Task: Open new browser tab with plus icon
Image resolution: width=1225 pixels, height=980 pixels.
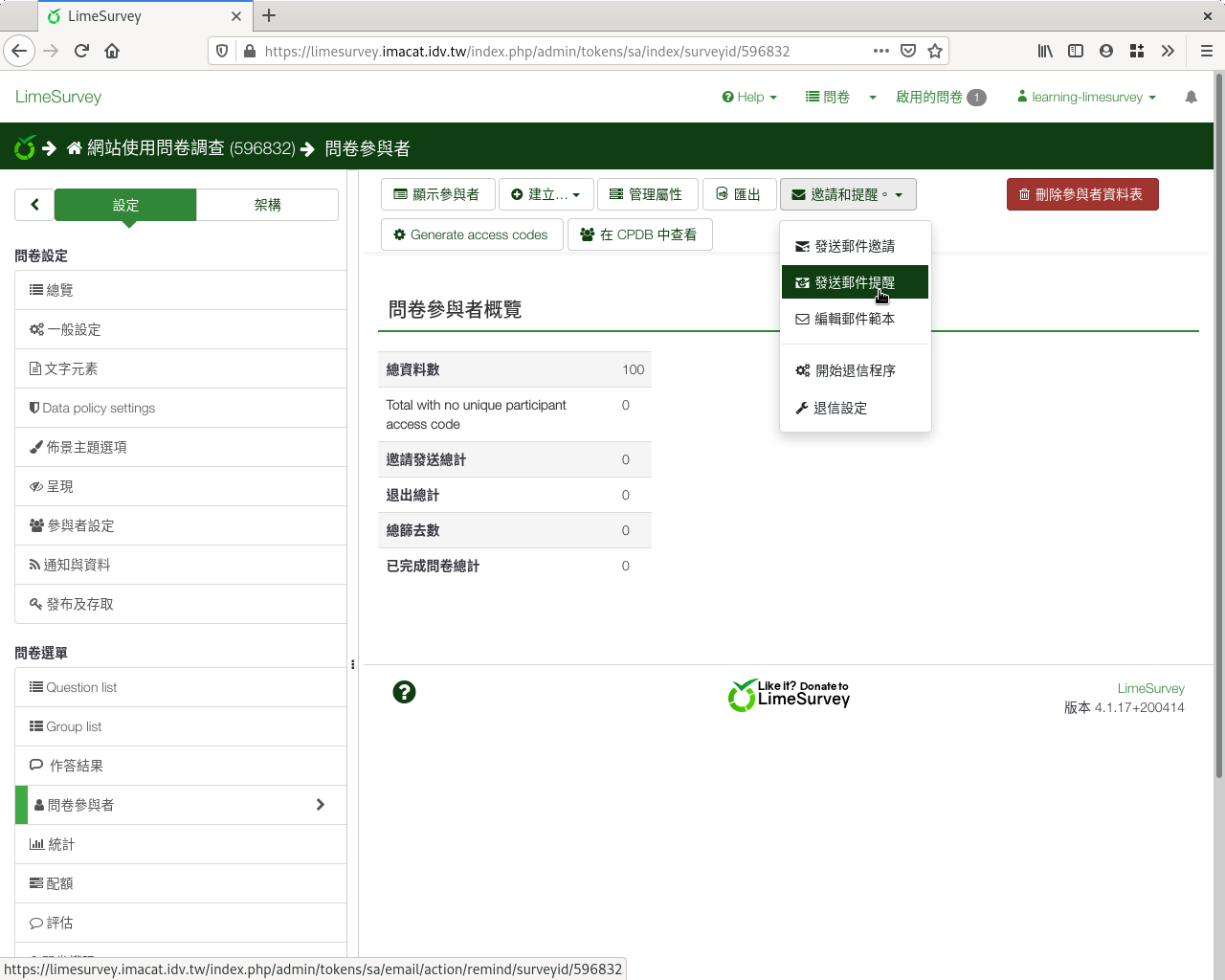Action: pos(269,15)
